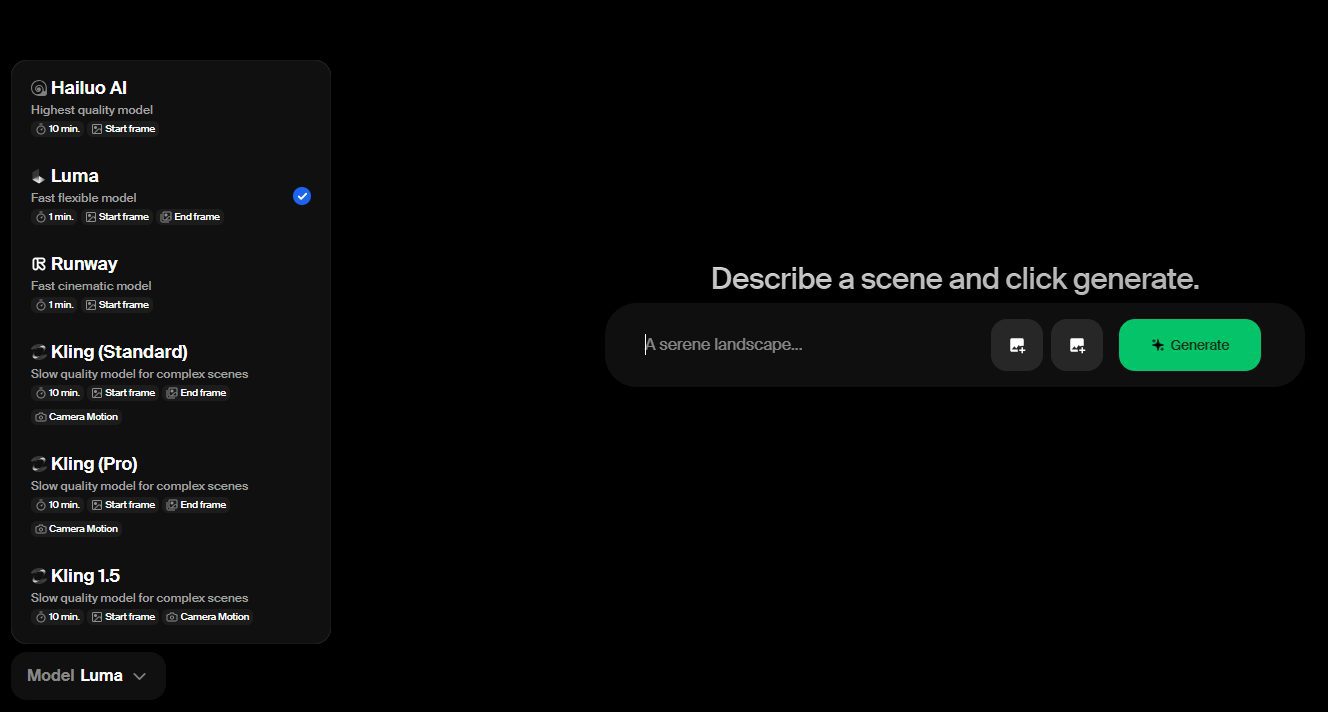Click the 'Fast flexible model' description
Viewport: 1328px width, 712px height.
click(84, 198)
